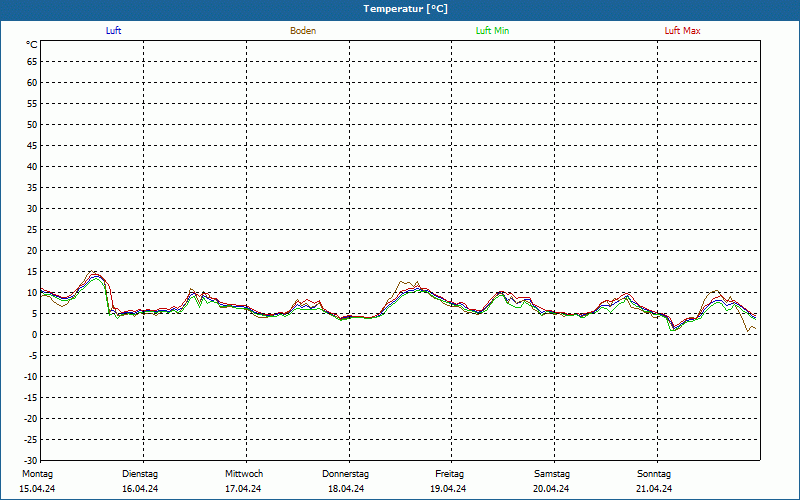Screen dimensions: 800x500
Task: Click the date 20.04.24
Action: [x=551, y=489]
